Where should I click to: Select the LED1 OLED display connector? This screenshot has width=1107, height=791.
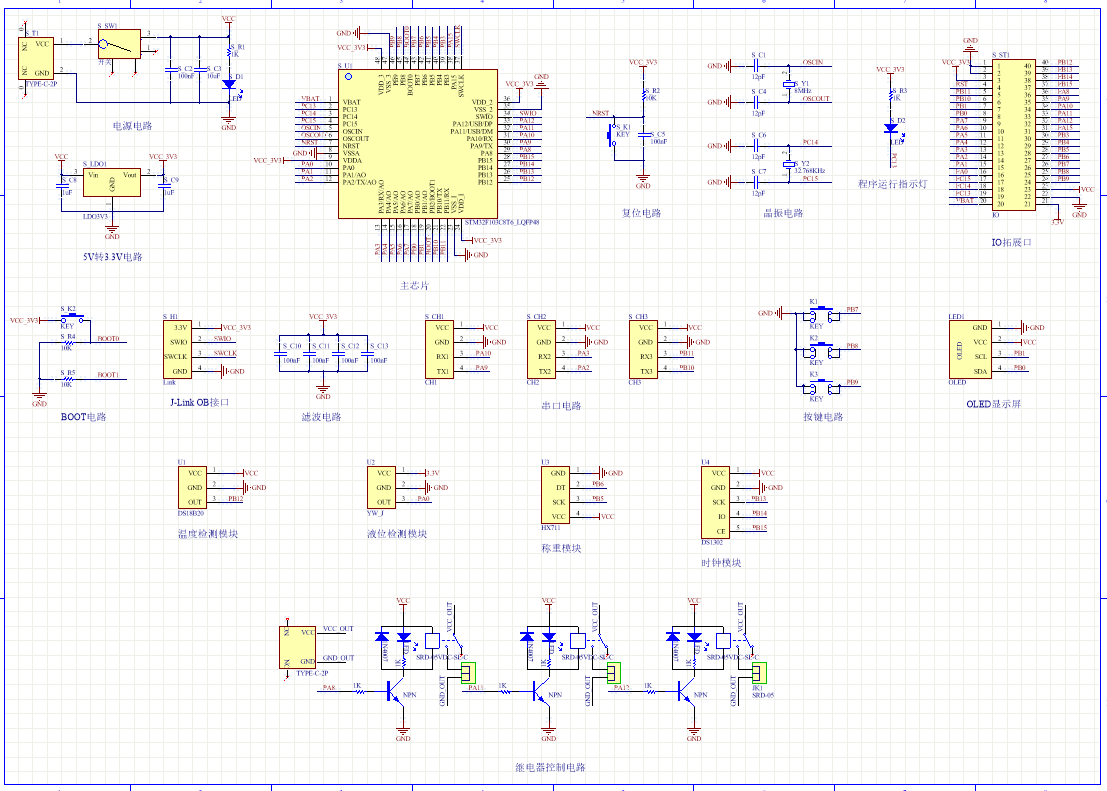pos(970,350)
